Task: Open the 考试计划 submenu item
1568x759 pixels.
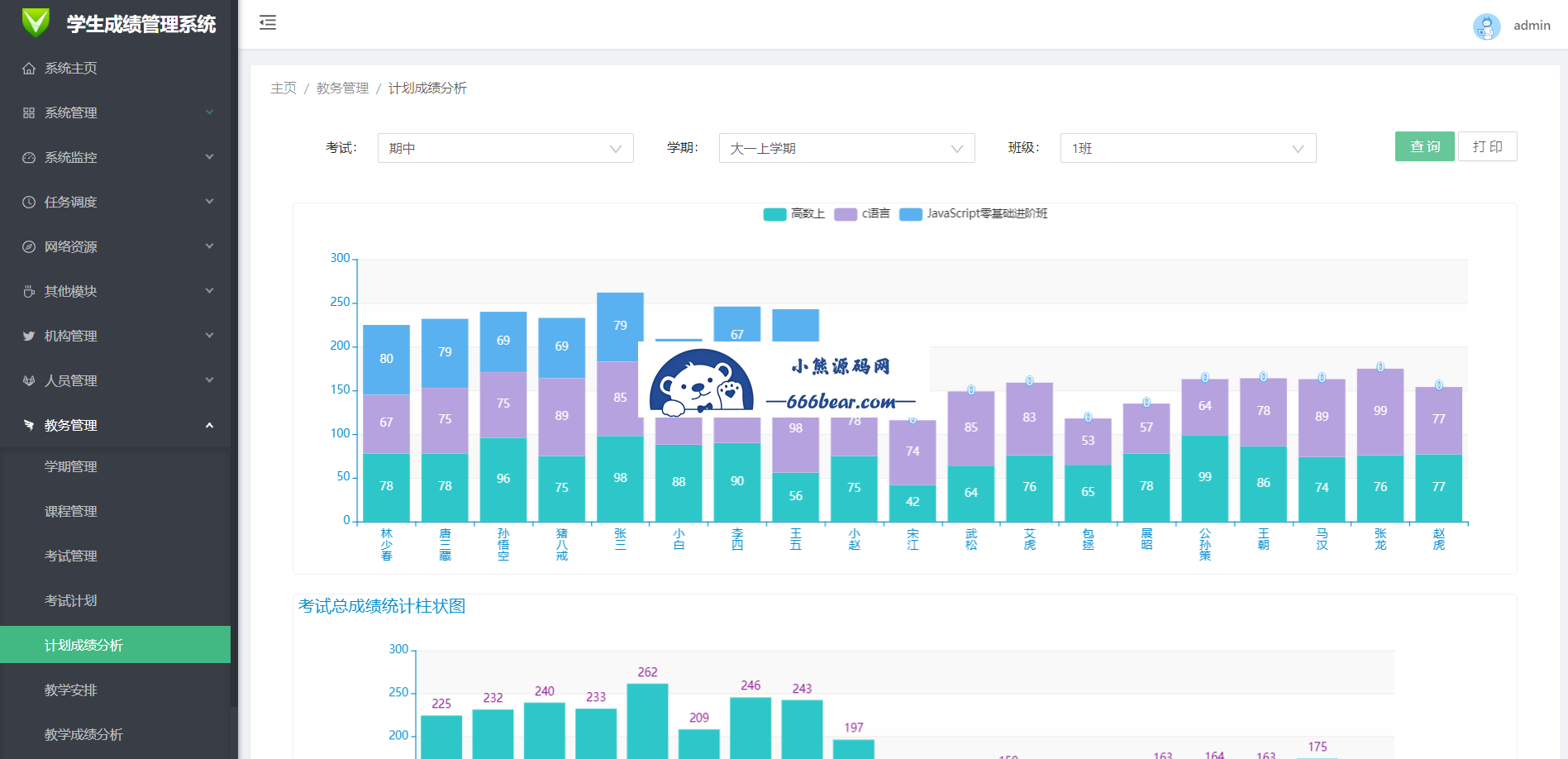Action: [116, 601]
